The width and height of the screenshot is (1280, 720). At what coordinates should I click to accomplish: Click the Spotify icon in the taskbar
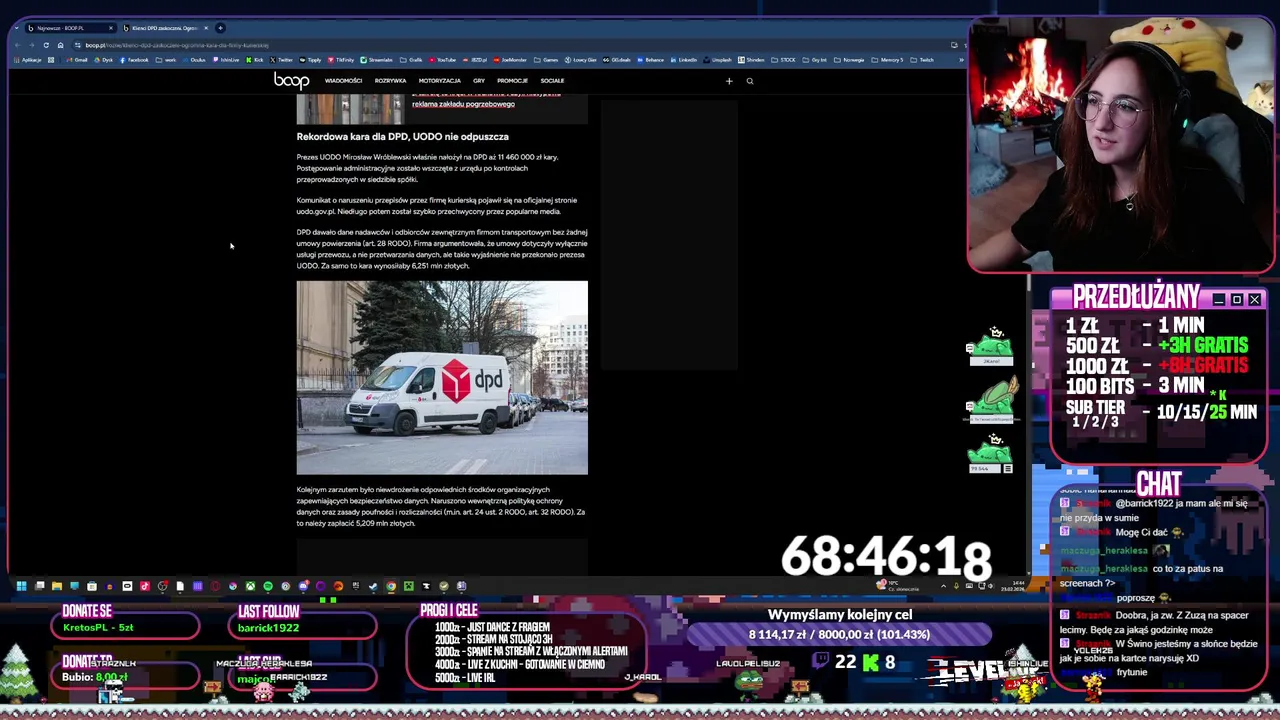coord(268,586)
